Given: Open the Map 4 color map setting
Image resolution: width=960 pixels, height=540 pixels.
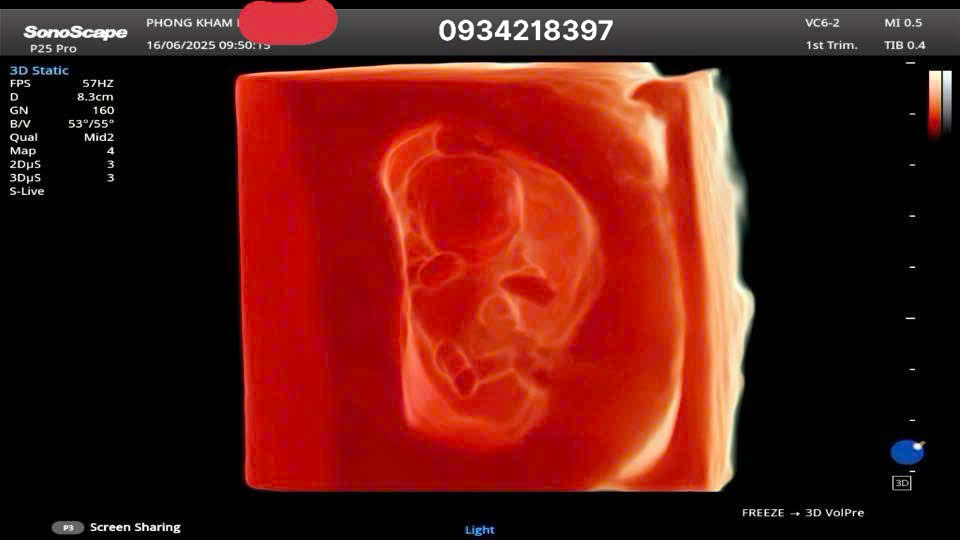Looking at the screenshot, I should pos(62,151).
